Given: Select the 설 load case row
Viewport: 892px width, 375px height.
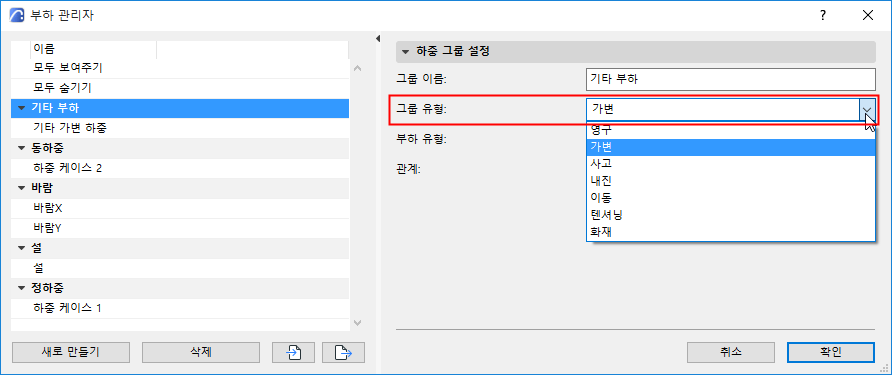Looking at the screenshot, I should pyautogui.click(x=180, y=268).
